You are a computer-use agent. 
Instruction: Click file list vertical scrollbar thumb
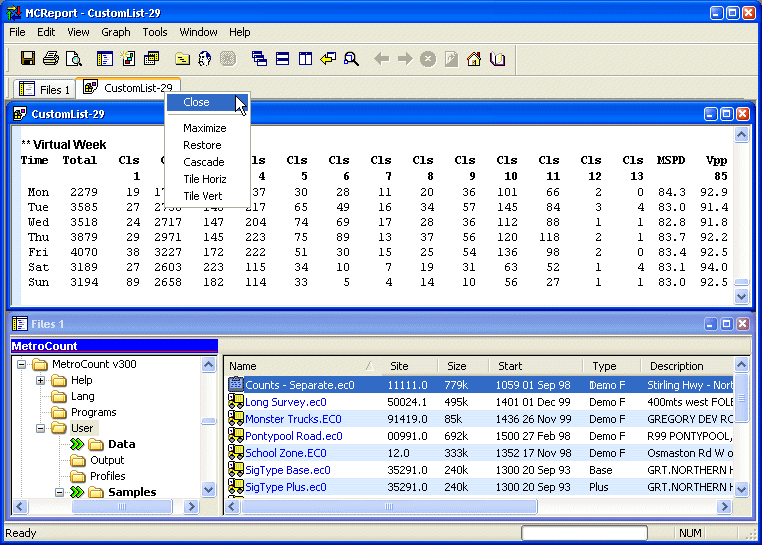point(741,398)
